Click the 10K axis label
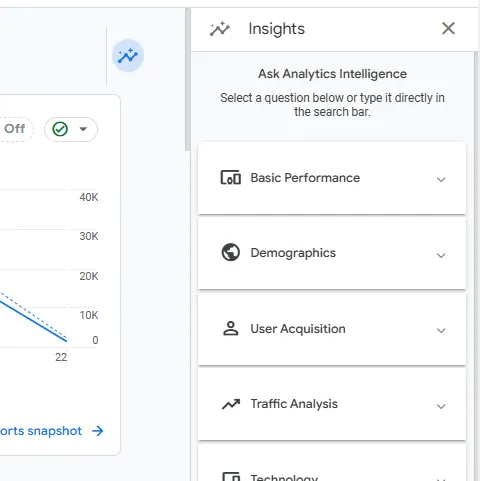Screen dimensions: 480x481 tap(89, 315)
